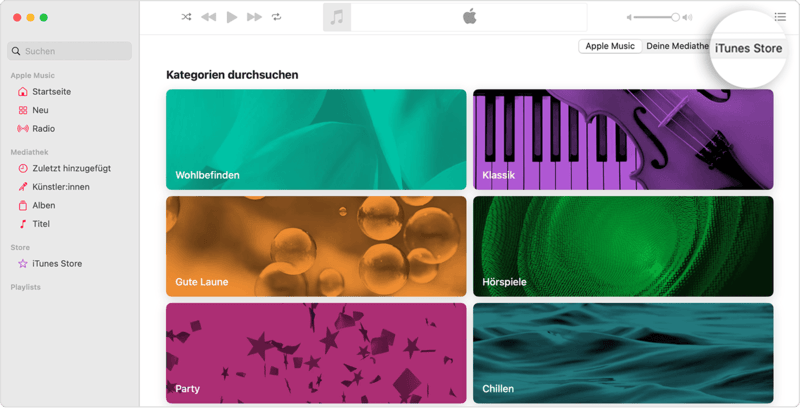Screen dimensions: 800x408
Task: Click the Suchen search field
Action: click(x=70, y=51)
